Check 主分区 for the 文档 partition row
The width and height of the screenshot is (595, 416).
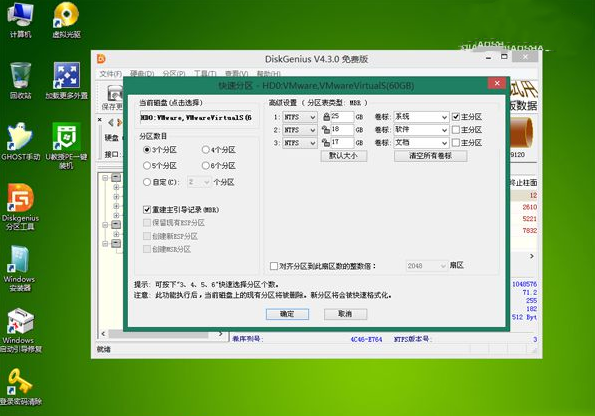456,143
